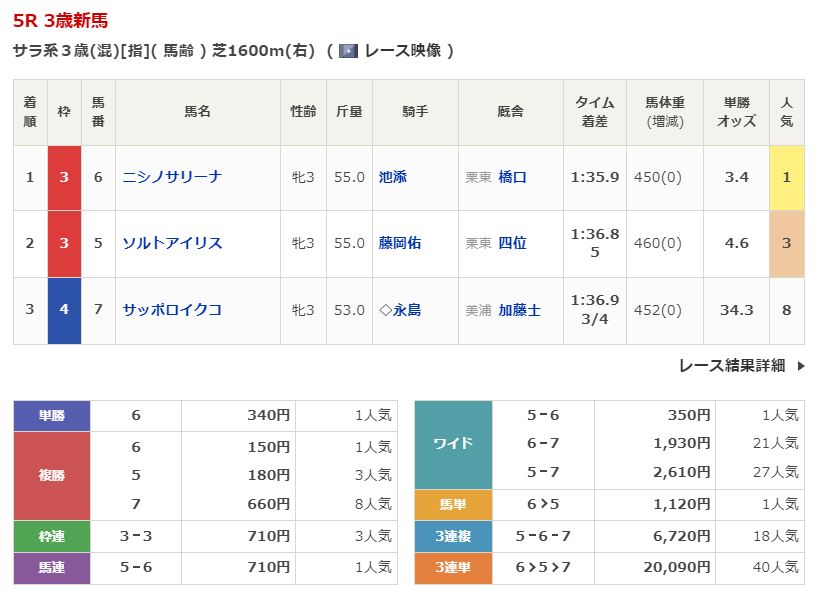820x595 pixels.
Task: Select the horse name ソルトアイリス
Action: (x=171, y=243)
